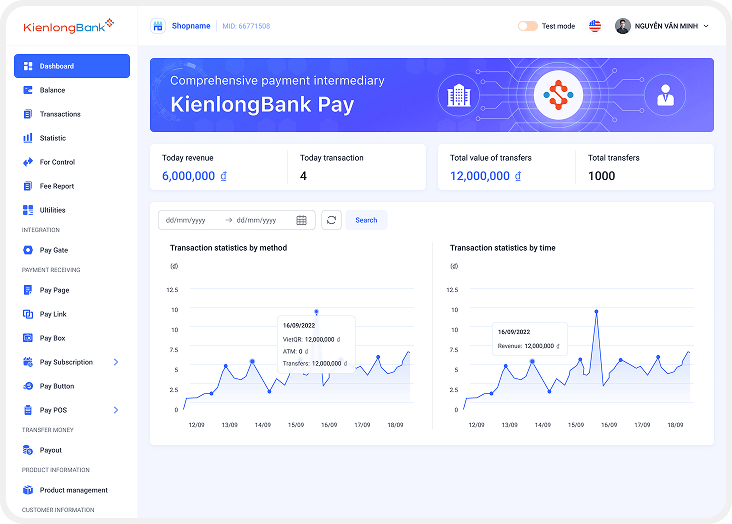Click the Balance wallet icon

coord(28,90)
